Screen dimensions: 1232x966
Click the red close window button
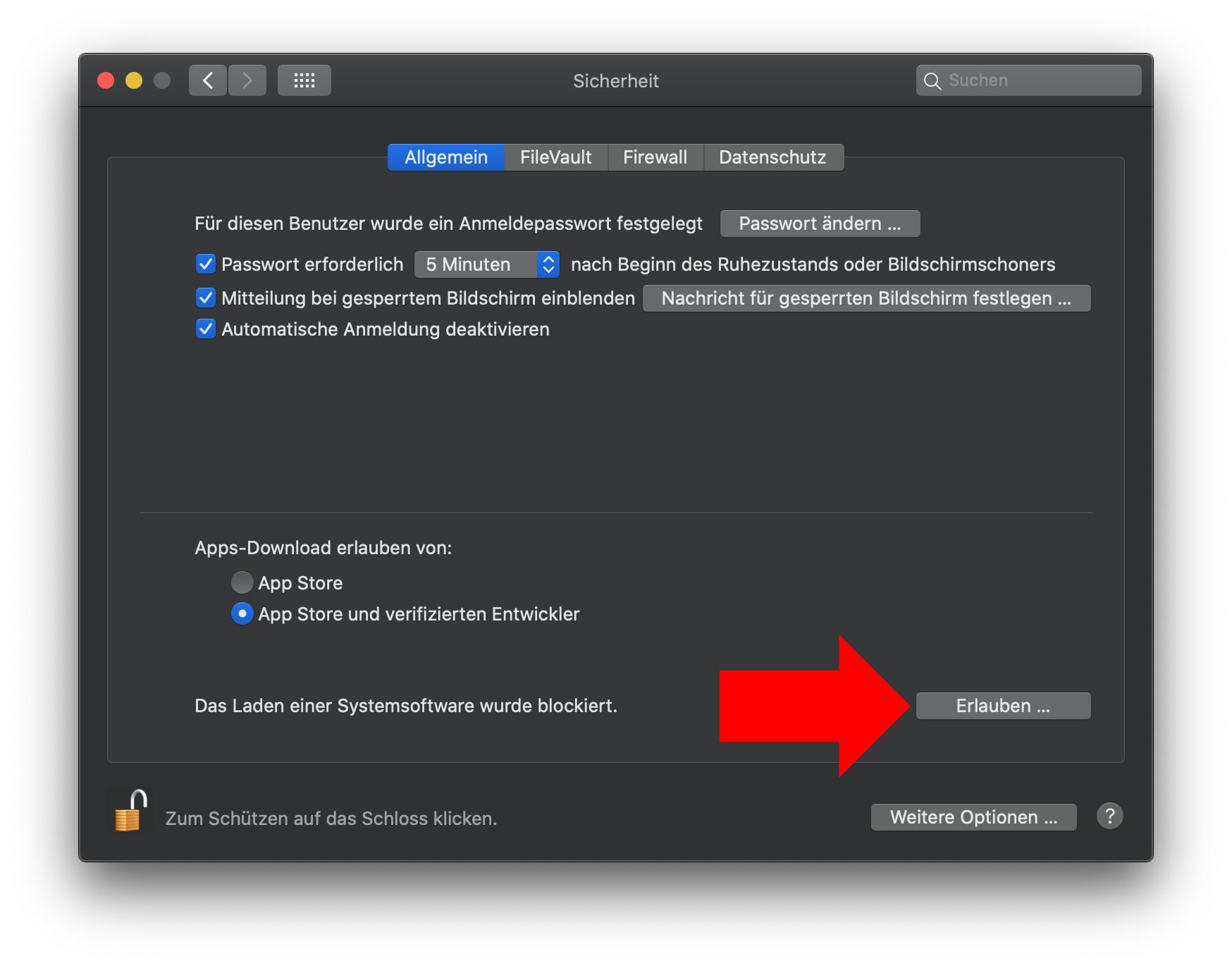(106, 80)
